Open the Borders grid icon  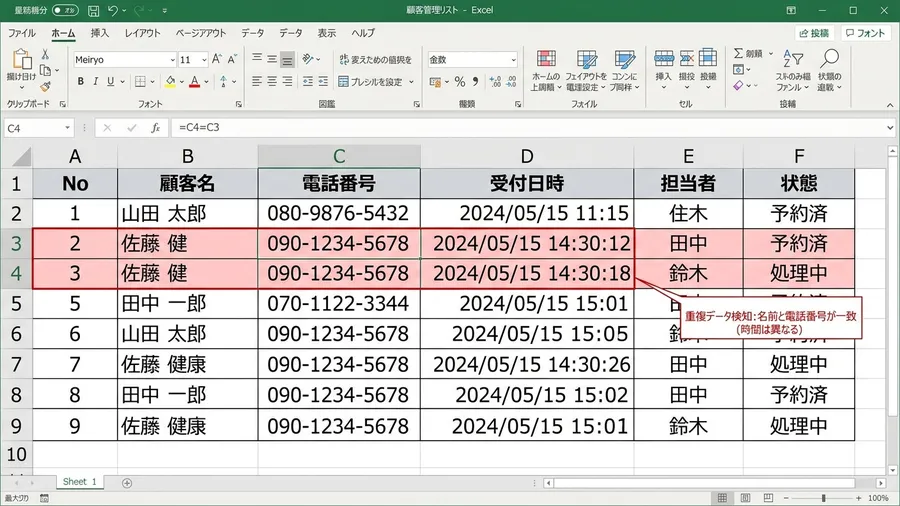tap(140, 81)
